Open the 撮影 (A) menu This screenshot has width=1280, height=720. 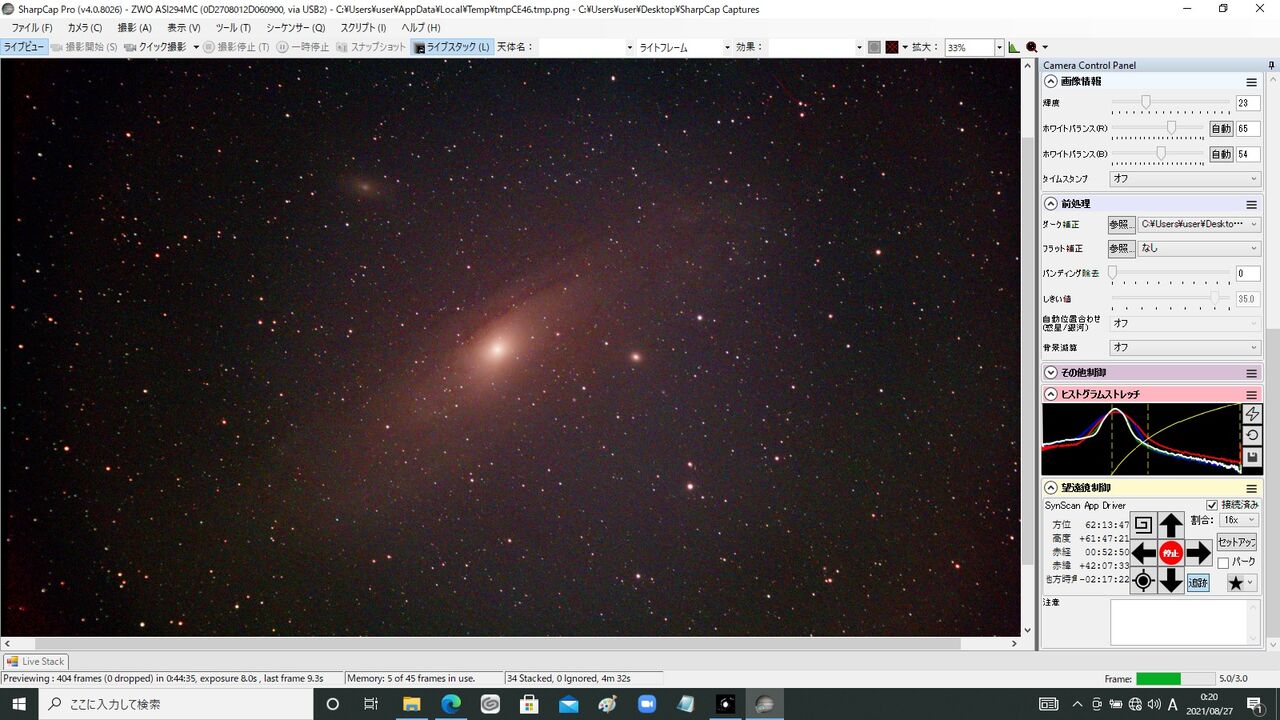(134, 28)
